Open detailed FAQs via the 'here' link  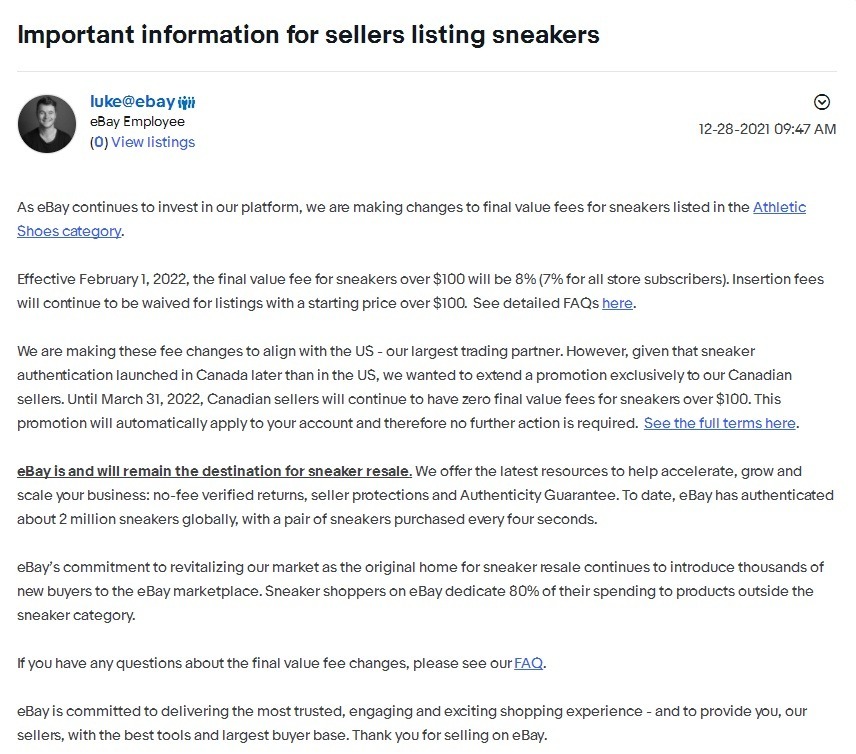tap(617, 303)
